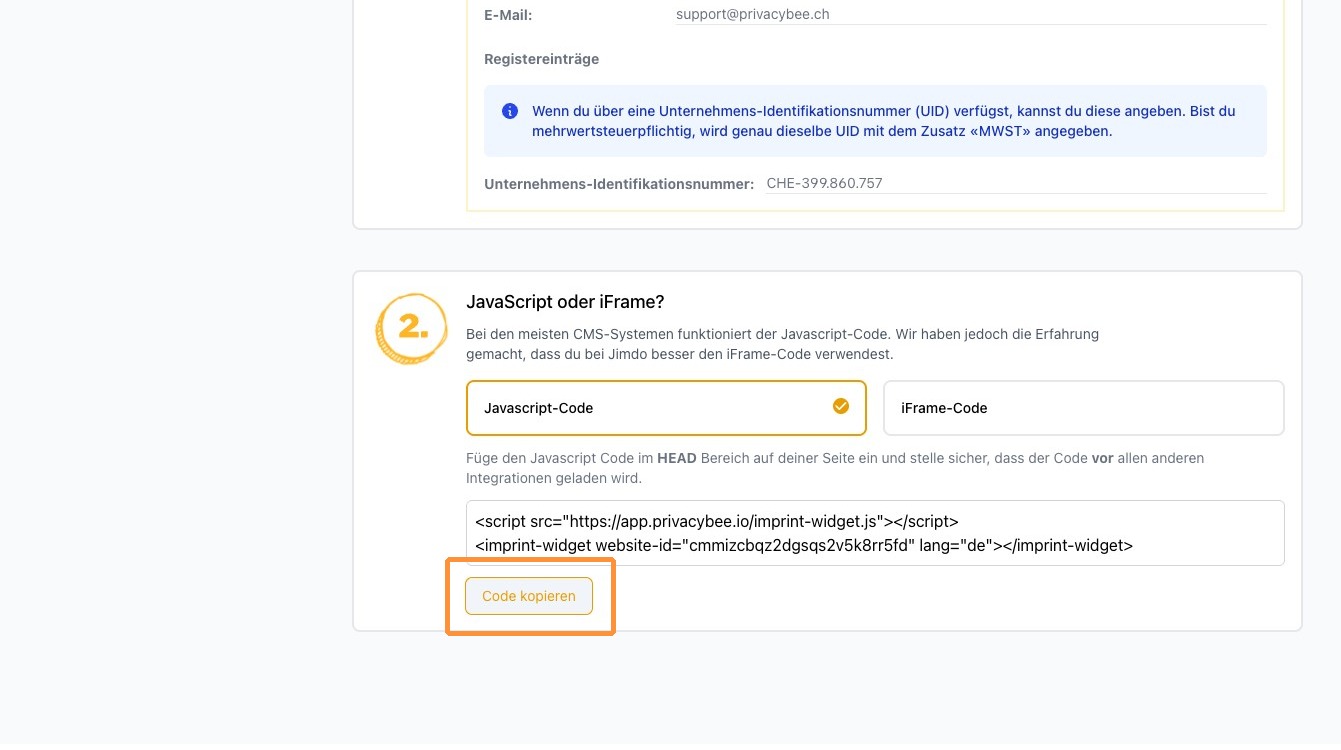Click the UID field CHE-399.860.757
The image size is (1341, 750).
pos(1015,183)
